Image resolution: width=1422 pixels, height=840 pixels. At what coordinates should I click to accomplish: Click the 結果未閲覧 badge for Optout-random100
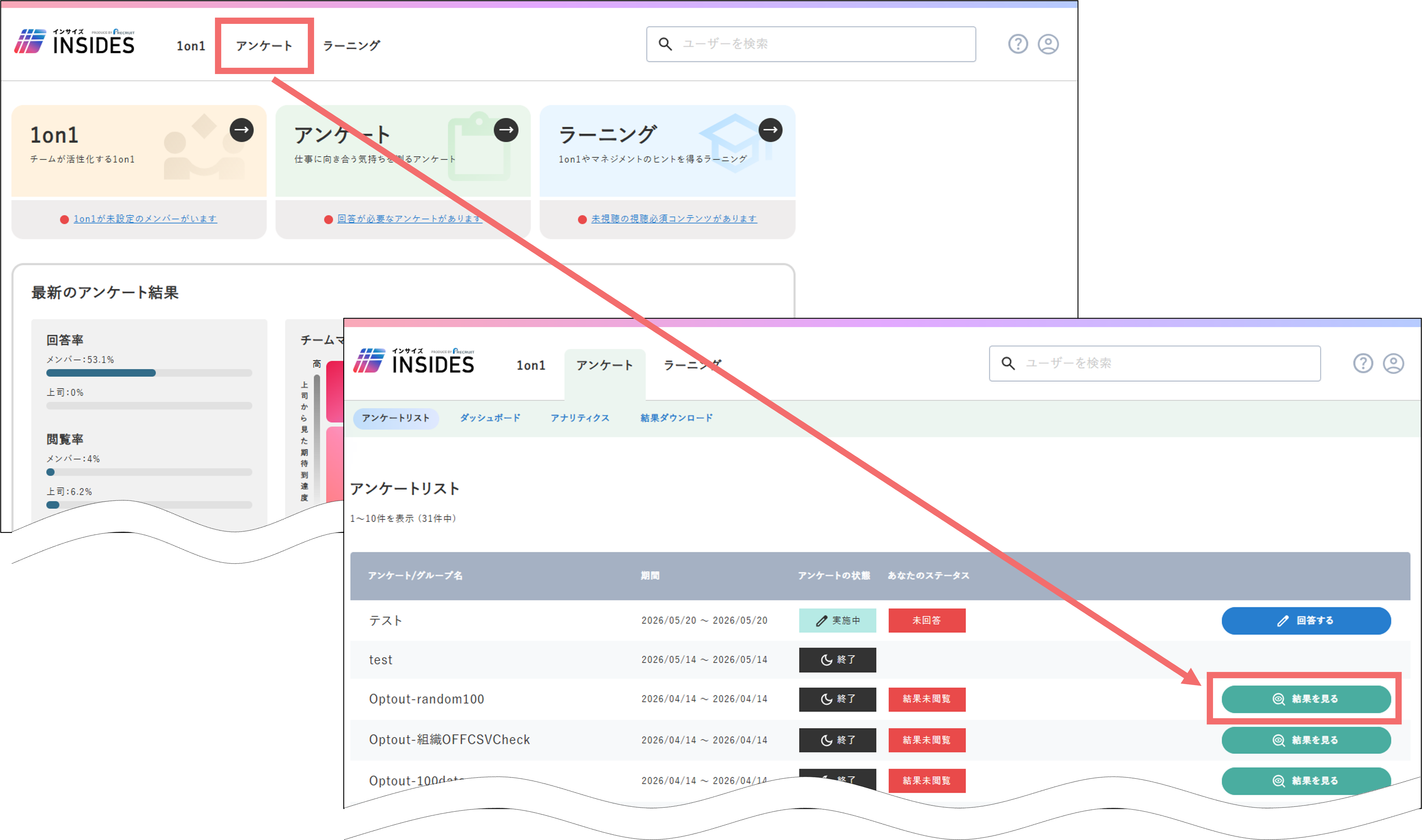pyautogui.click(x=927, y=700)
